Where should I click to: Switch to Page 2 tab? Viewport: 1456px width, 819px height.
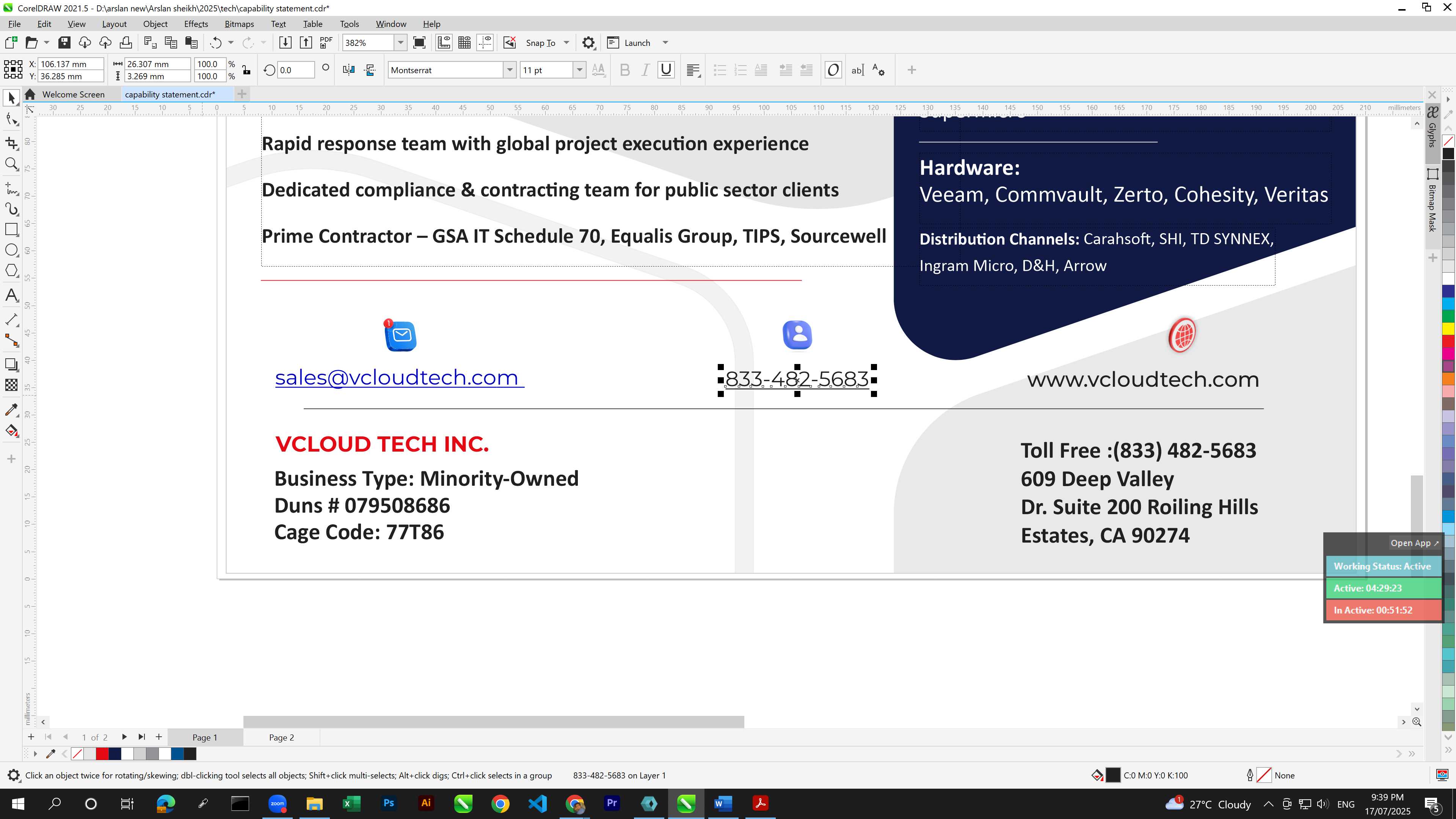coord(281,737)
